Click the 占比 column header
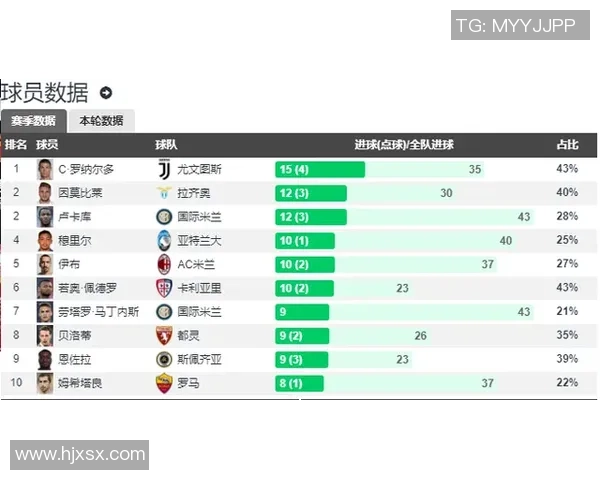The image size is (600, 480). click(566, 146)
